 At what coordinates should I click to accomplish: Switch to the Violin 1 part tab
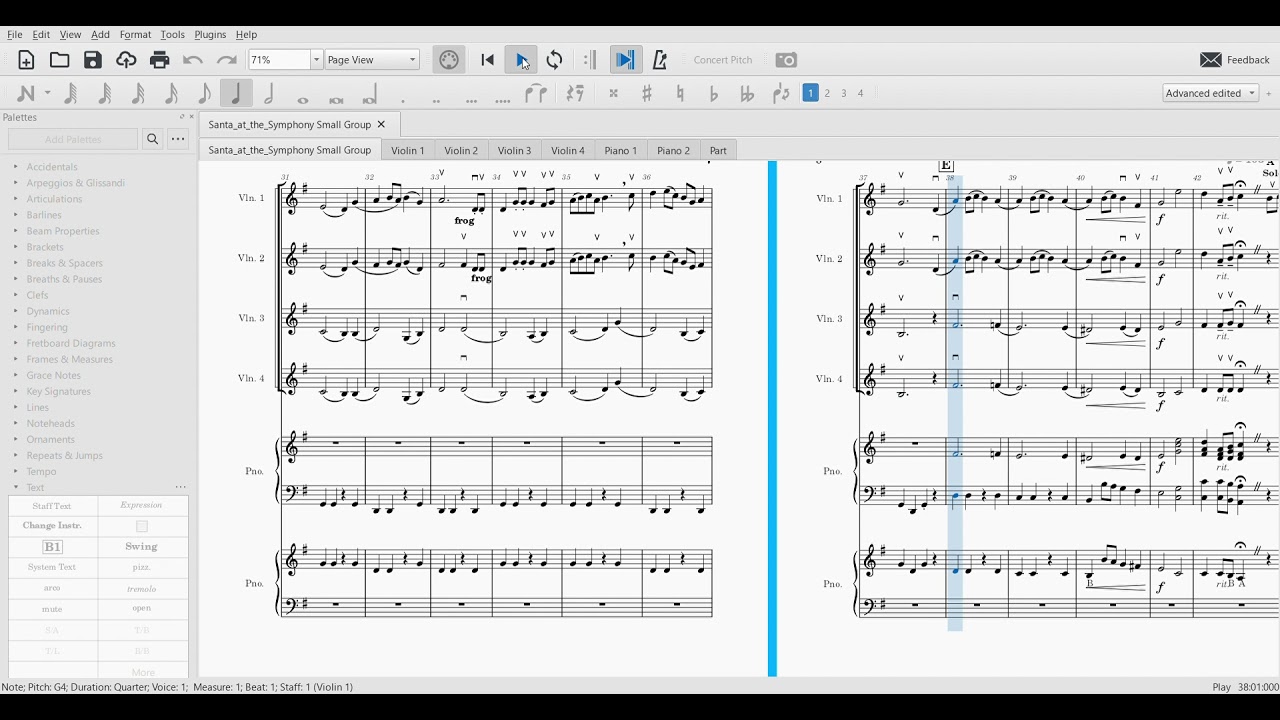[x=407, y=150]
